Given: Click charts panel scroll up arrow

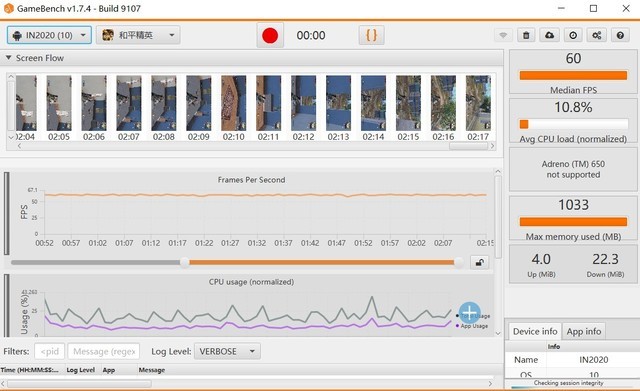Looking at the screenshot, I should (x=498, y=171).
